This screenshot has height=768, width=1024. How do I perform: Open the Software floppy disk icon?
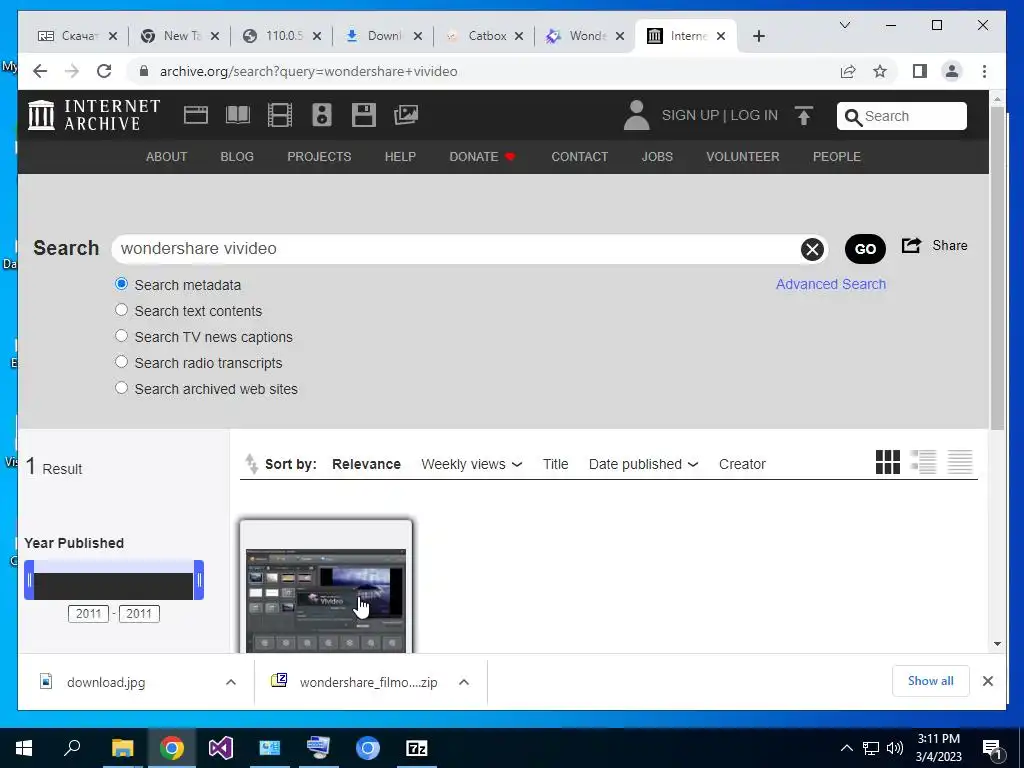click(x=363, y=115)
